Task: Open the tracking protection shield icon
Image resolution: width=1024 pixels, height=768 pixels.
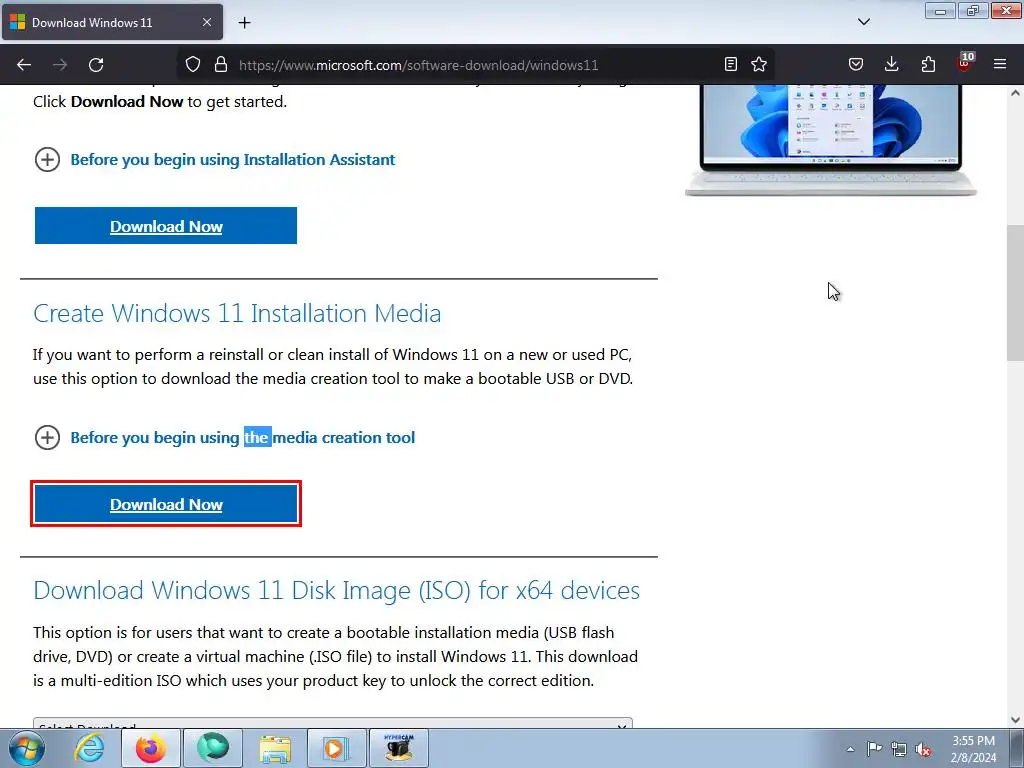Action: click(193, 65)
